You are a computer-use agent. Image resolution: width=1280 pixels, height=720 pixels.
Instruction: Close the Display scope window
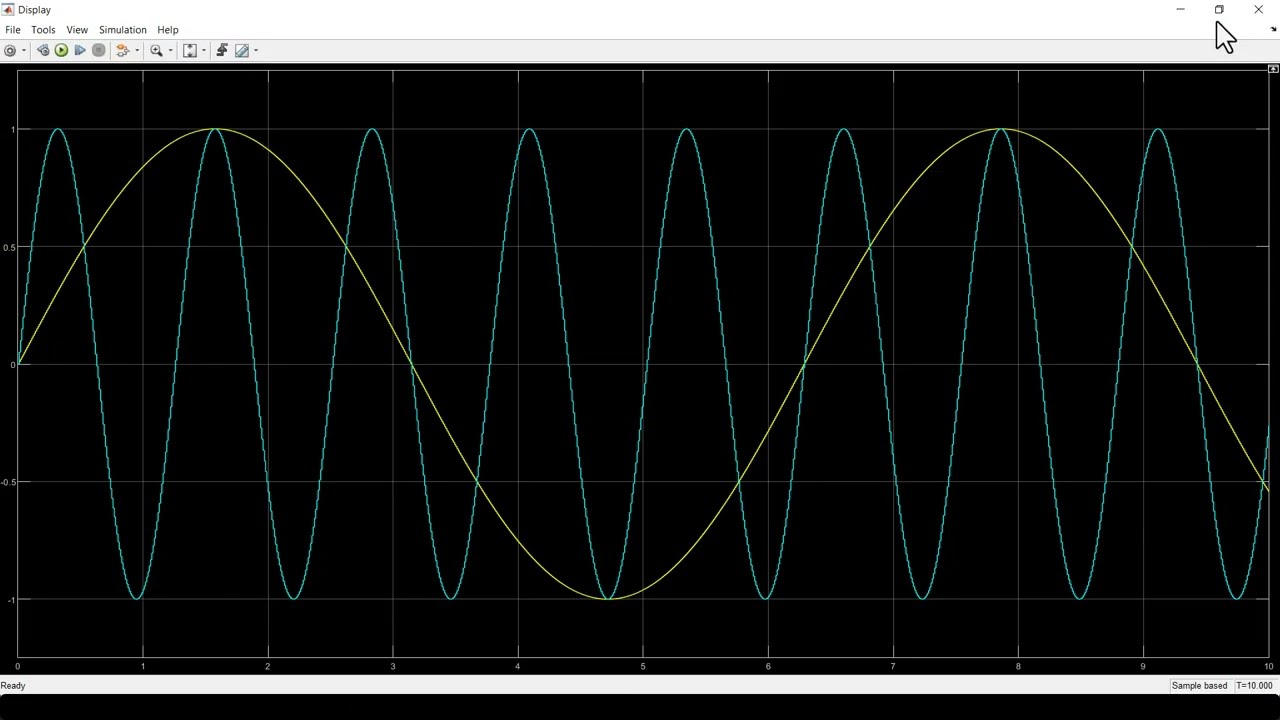1258,10
